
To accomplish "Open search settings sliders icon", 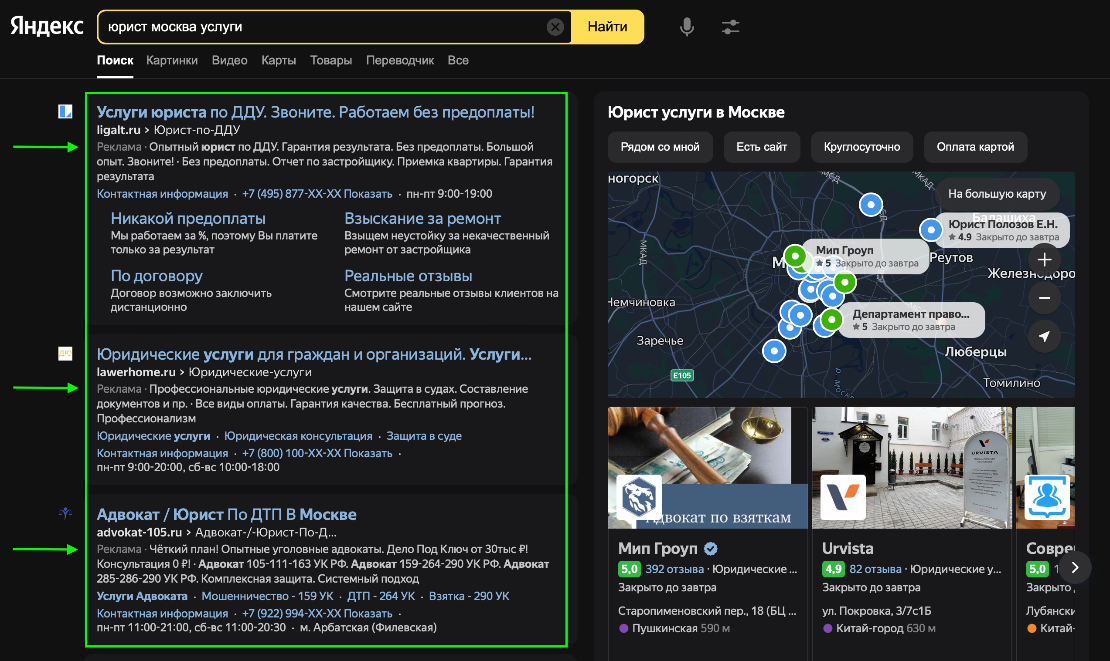I will click(x=730, y=27).
